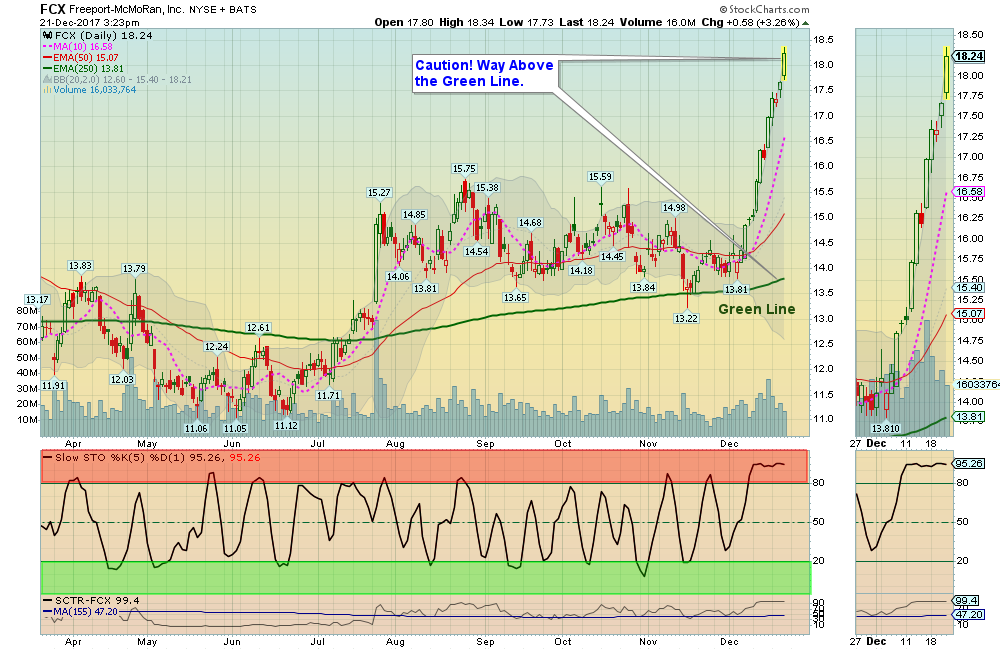Click the 13.79 peak label
Image resolution: width=1000 pixels, height=650 pixels.
tap(134, 269)
